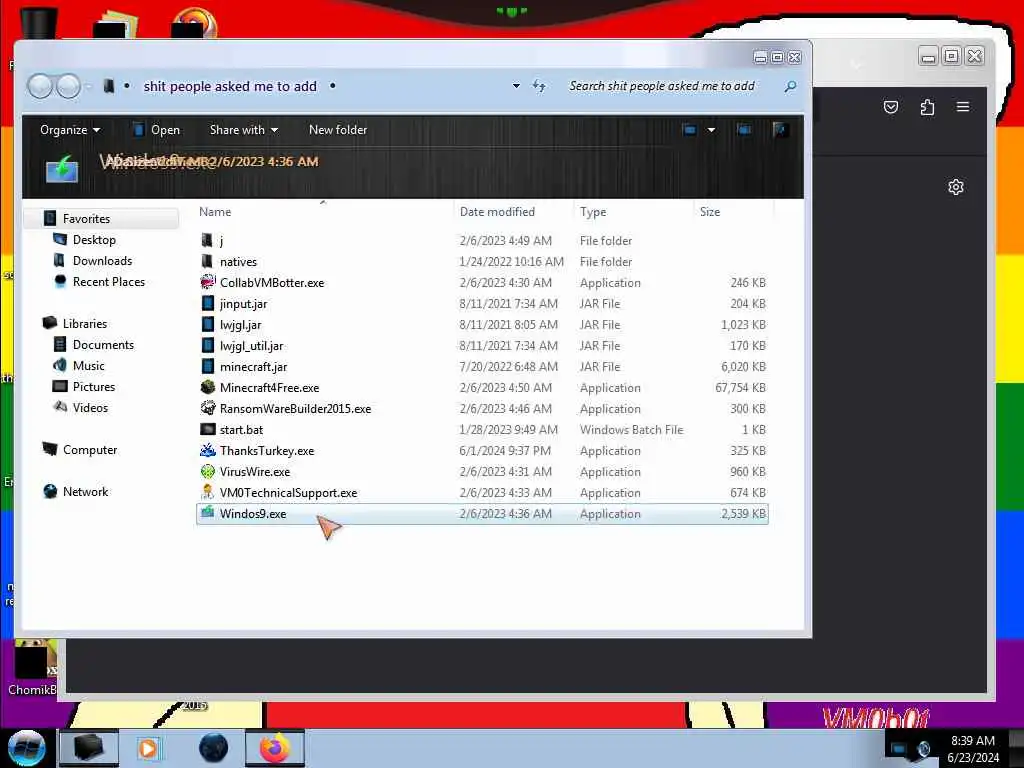The width and height of the screenshot is (1024, 768).
Task: Click the Windos9.exe file icon
Action: 208,513
